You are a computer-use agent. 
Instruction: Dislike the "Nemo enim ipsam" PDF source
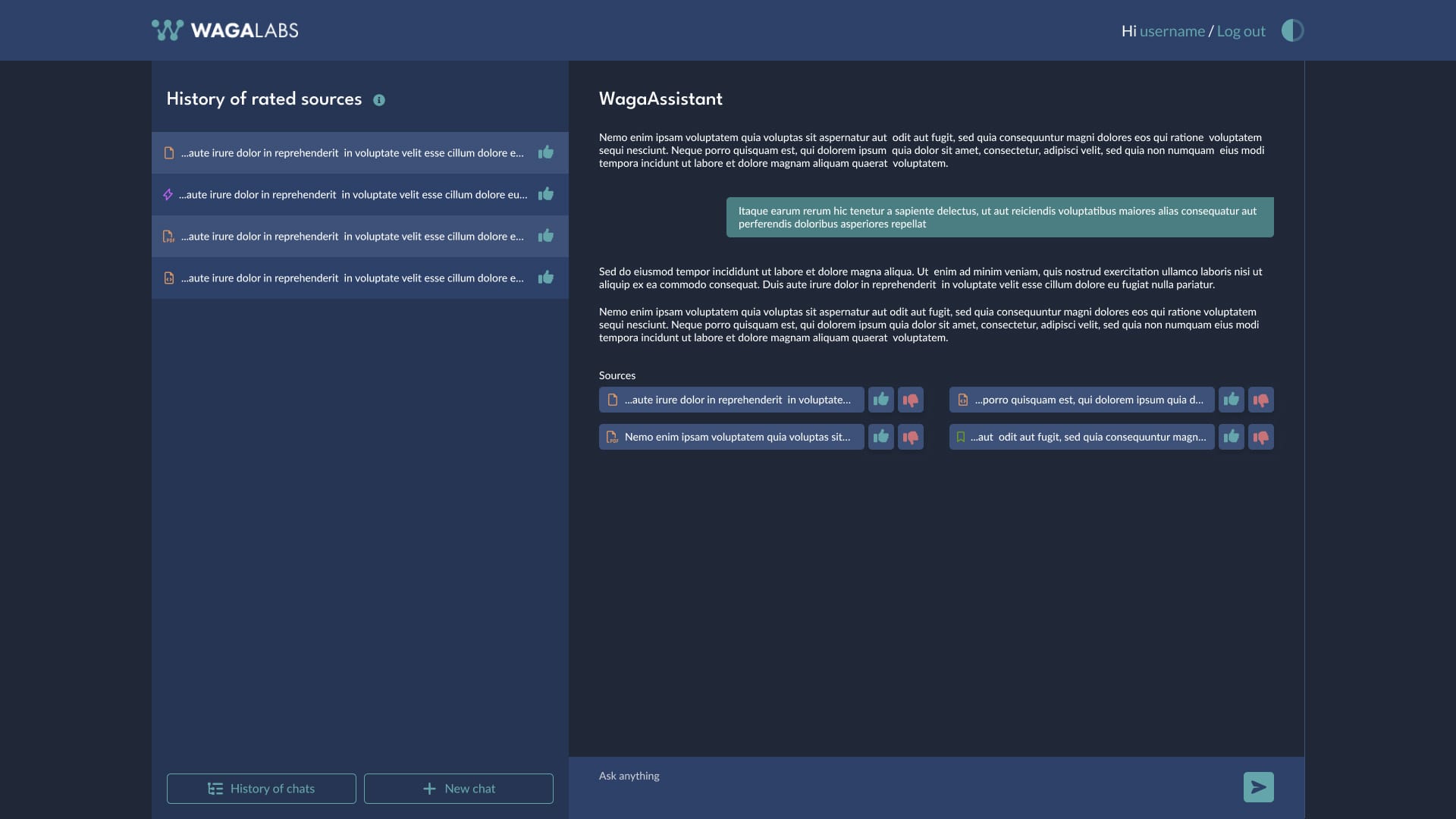click(x=911, y=437)
